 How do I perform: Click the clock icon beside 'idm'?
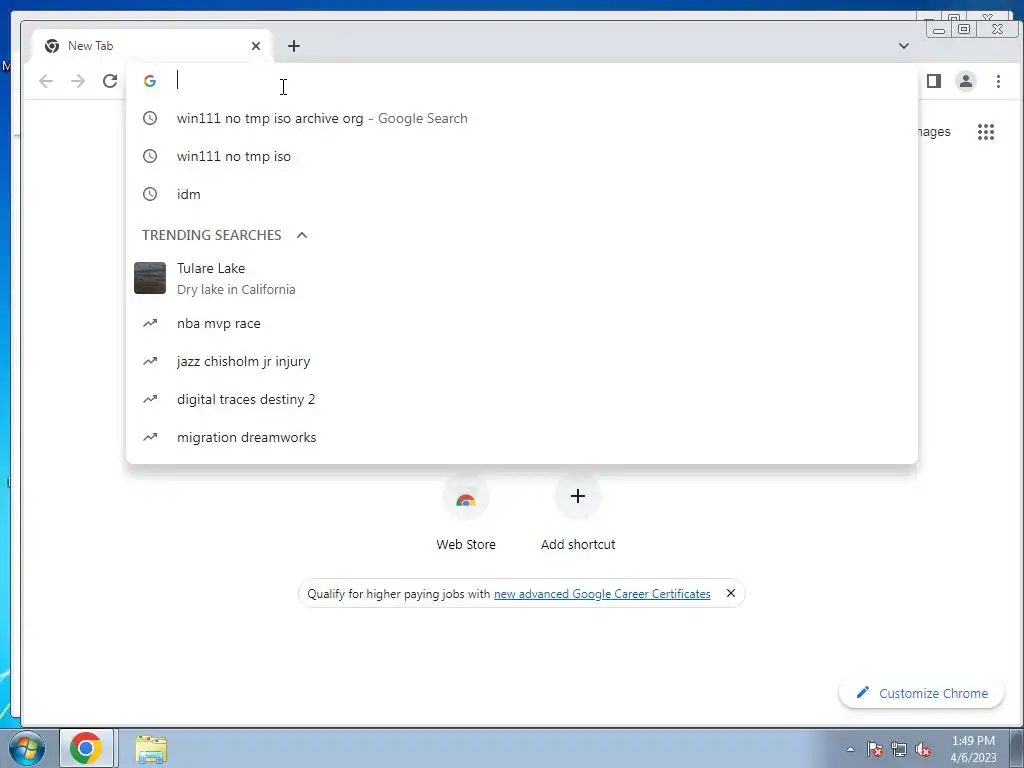tap(150, 194)
